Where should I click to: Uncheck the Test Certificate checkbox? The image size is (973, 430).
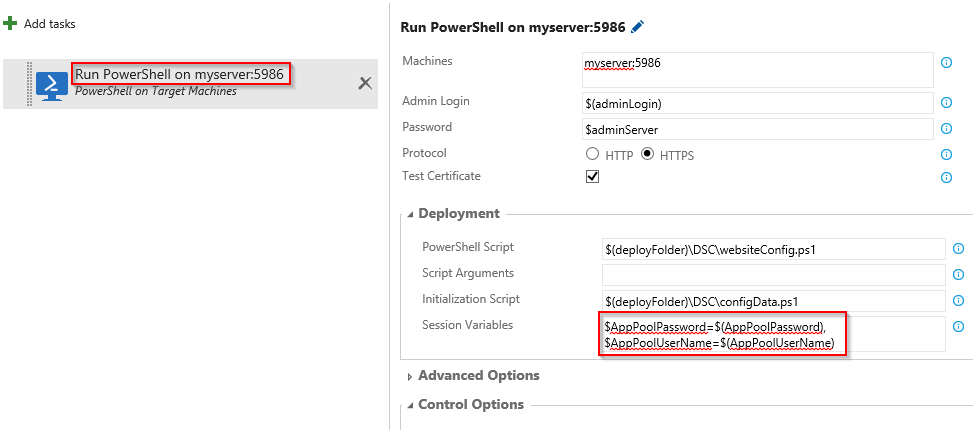click(592, 177)
